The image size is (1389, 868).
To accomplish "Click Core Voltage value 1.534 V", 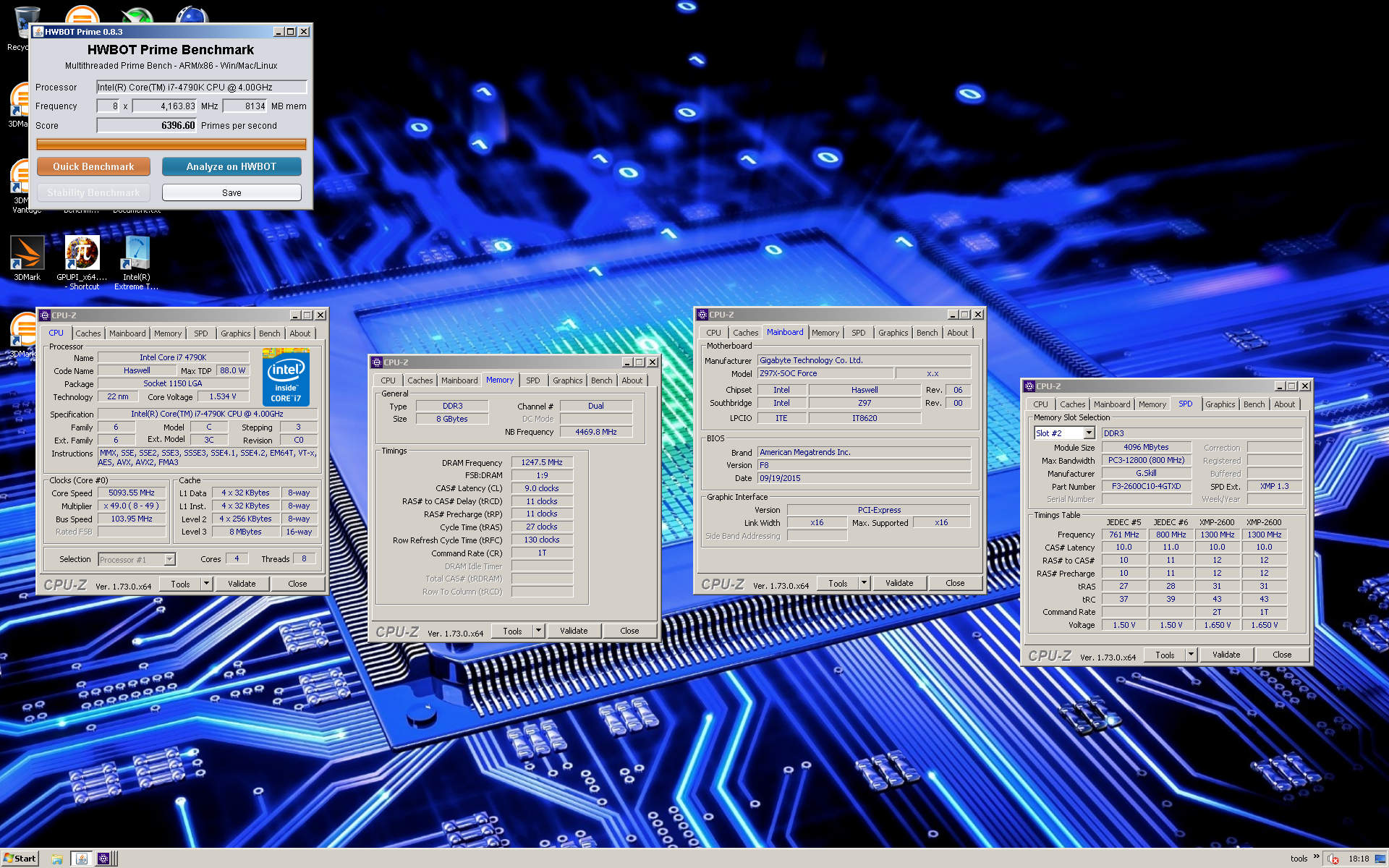I will [x=223, y=396].
